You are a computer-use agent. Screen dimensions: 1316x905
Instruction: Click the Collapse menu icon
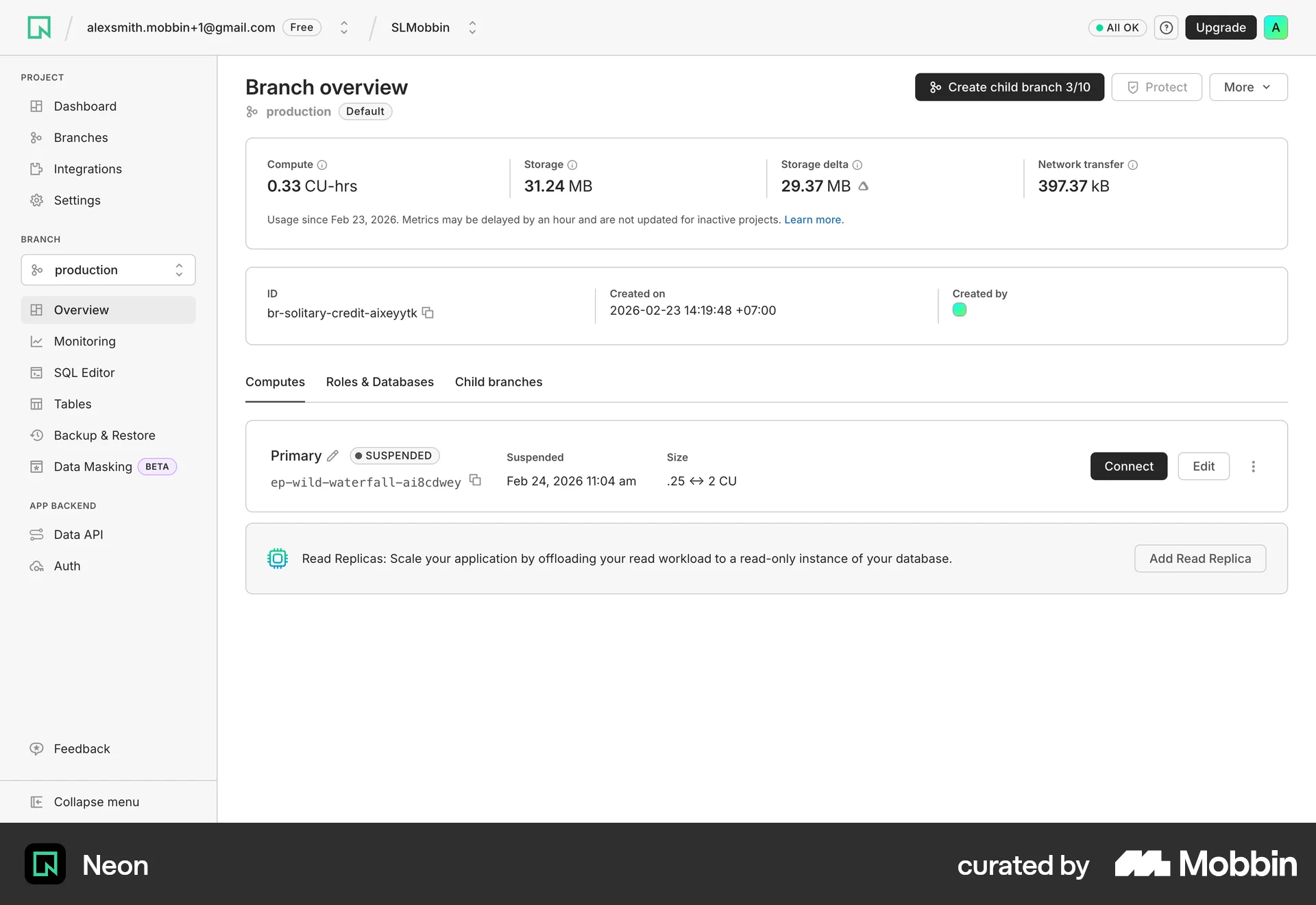click(x=36, y=801)
